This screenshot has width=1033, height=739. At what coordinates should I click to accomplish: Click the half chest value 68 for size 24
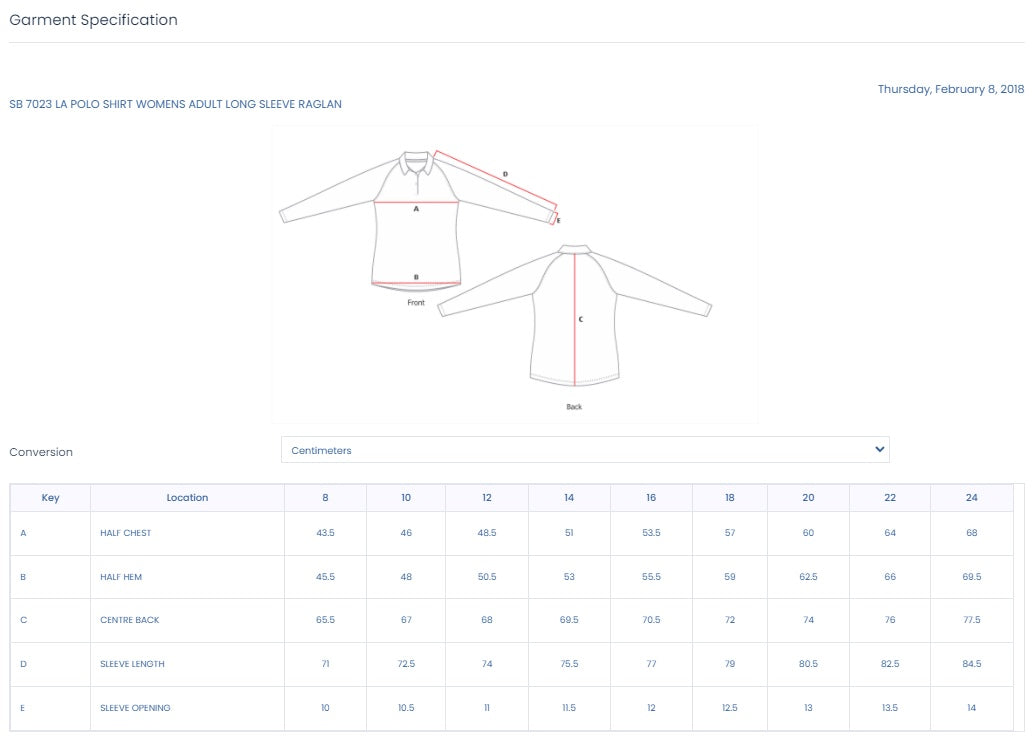(971, 533)
